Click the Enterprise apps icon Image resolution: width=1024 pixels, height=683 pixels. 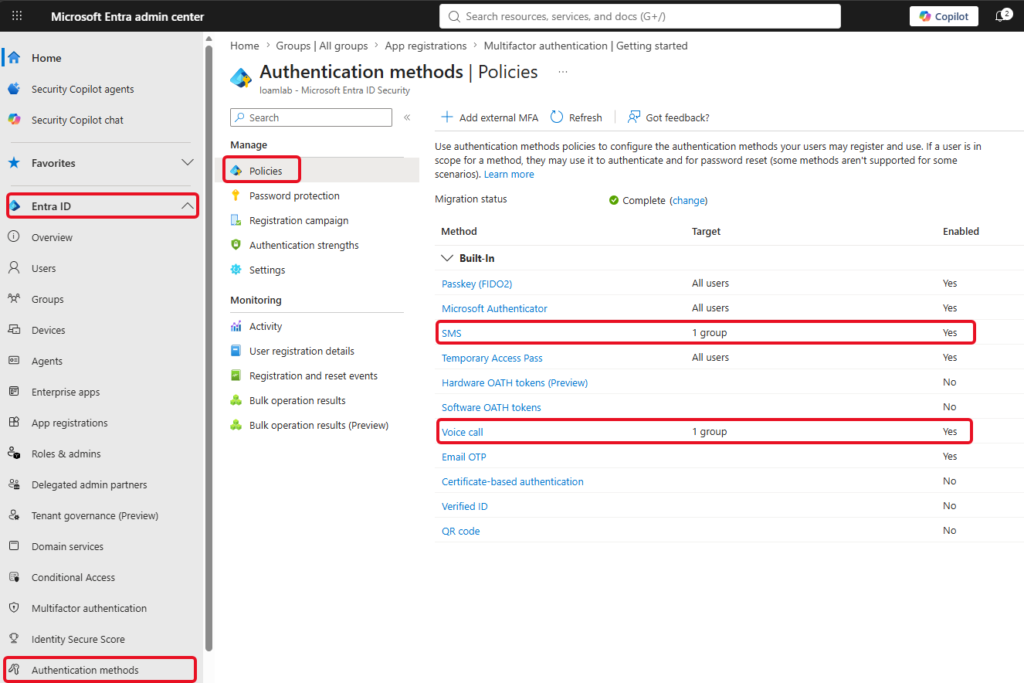coord(14,391)
